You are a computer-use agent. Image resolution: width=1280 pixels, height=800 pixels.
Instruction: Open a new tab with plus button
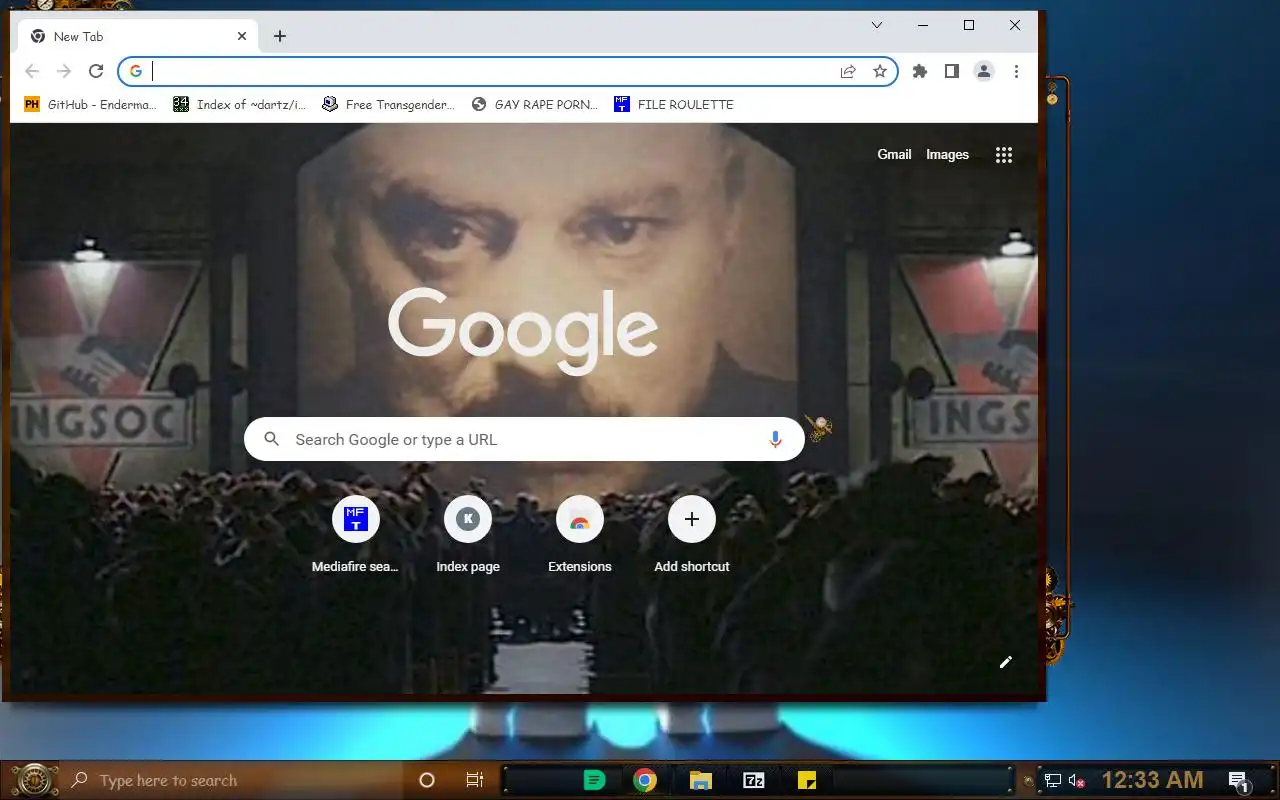pos(280,36)
